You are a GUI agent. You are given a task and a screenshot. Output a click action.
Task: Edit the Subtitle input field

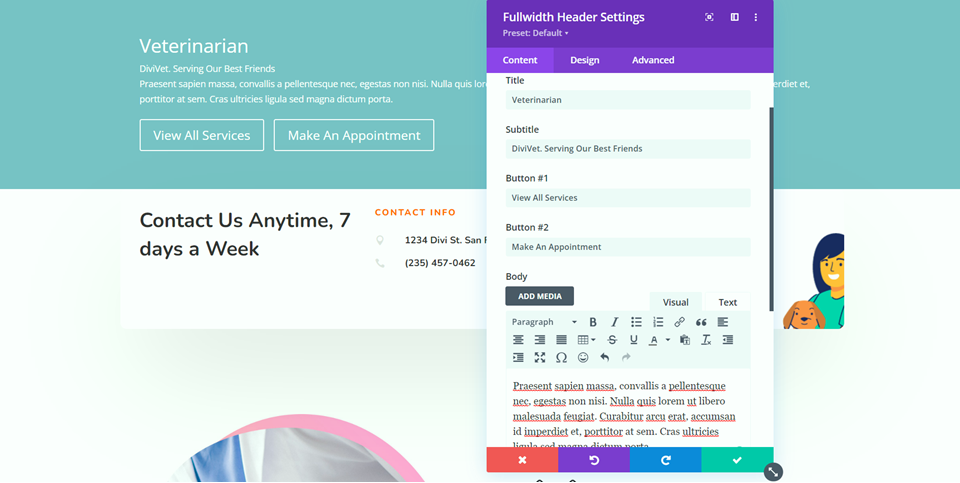[628, 149]
